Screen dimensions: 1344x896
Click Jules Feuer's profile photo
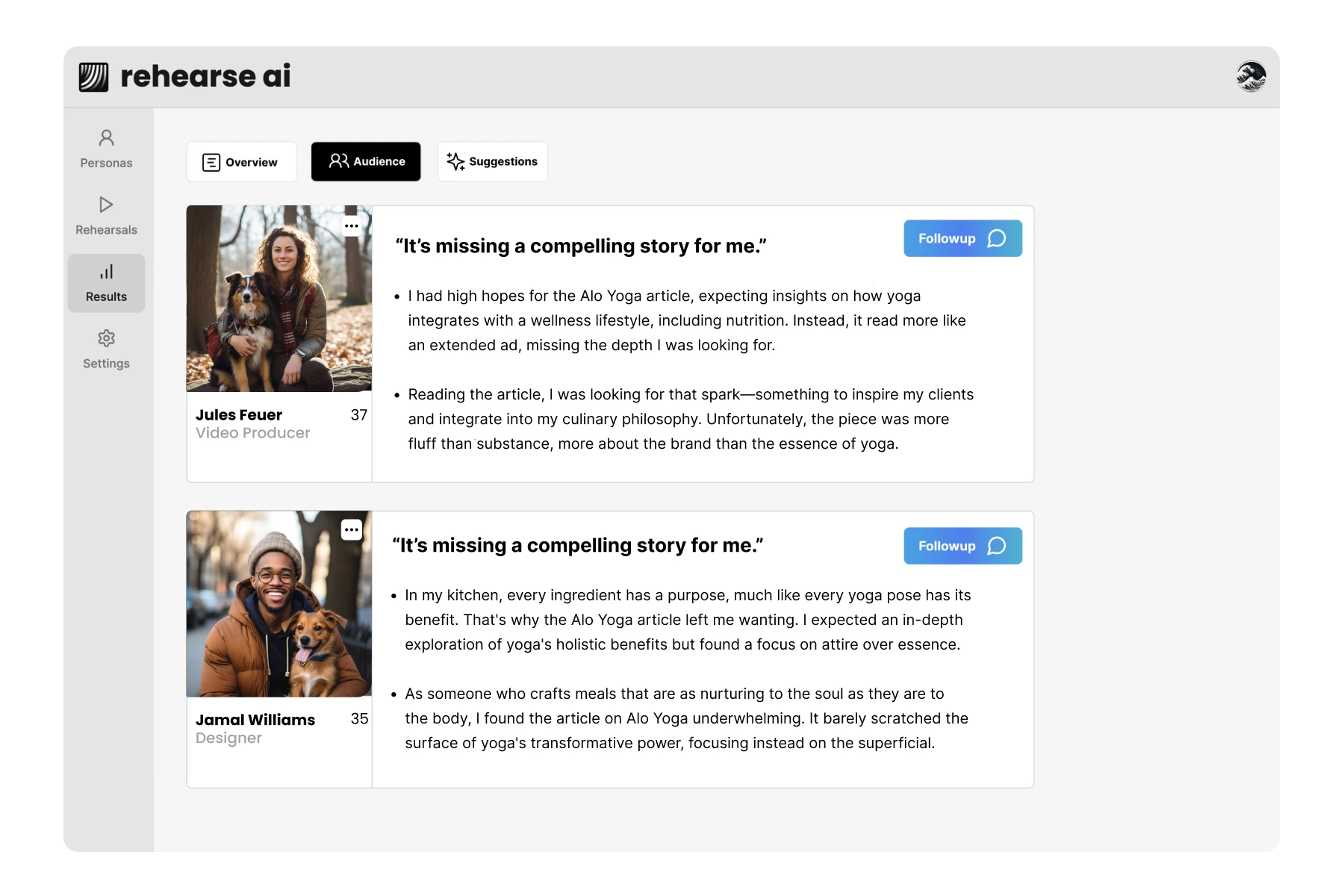pos(279,299)
